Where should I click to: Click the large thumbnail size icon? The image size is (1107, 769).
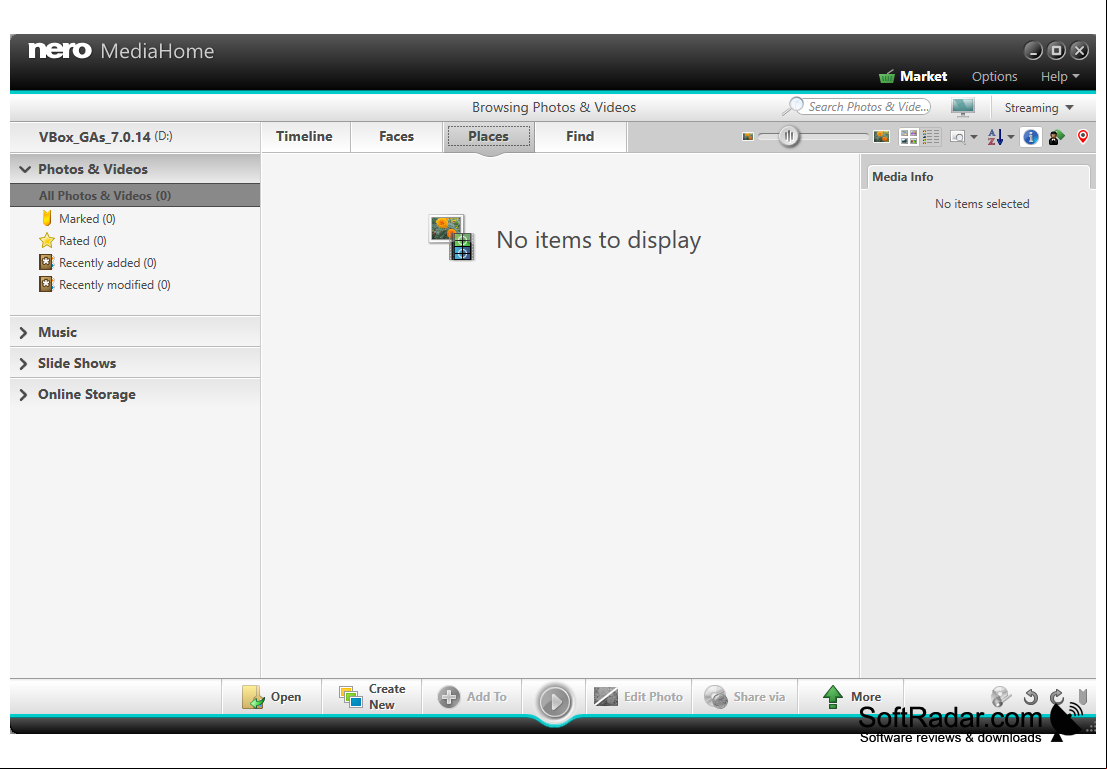[881, 136]
